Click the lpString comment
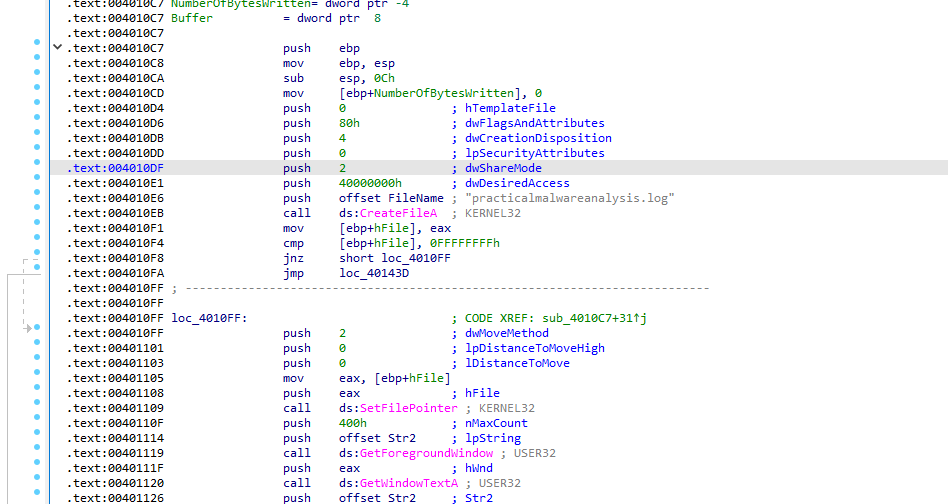 (493, 438)
